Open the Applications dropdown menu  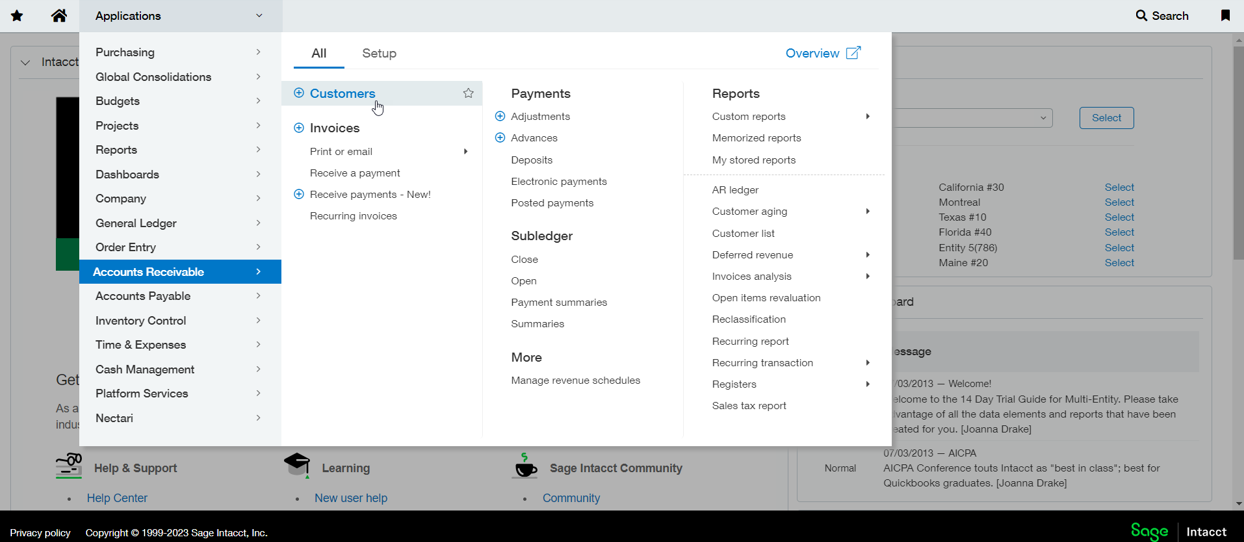(180, 16)
